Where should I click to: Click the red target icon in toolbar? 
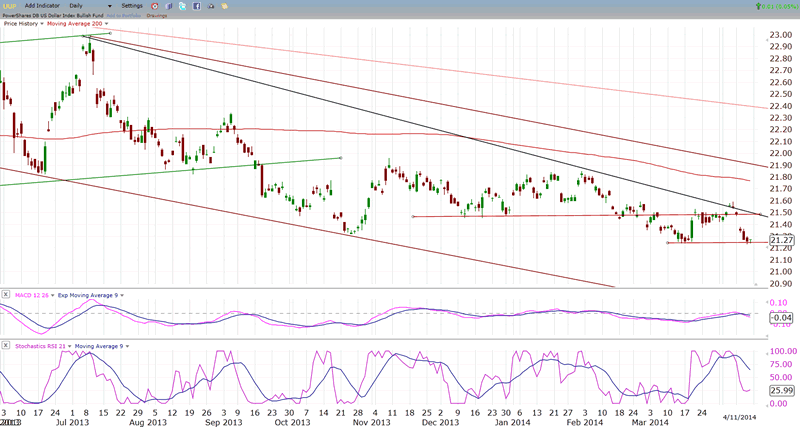pos(154,6)
